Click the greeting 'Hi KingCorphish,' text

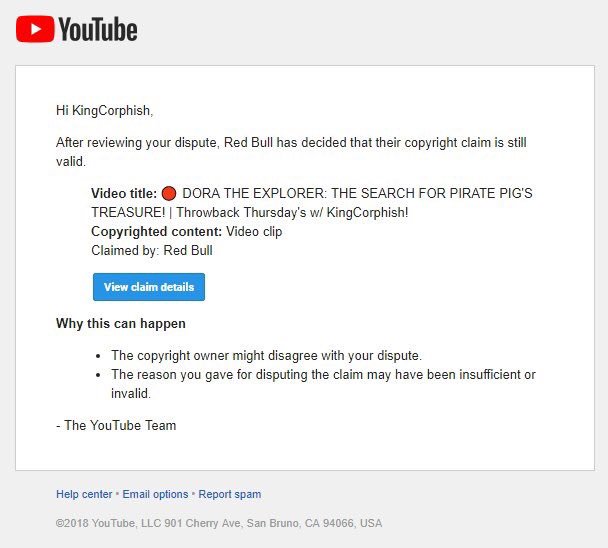pos(105,111)
